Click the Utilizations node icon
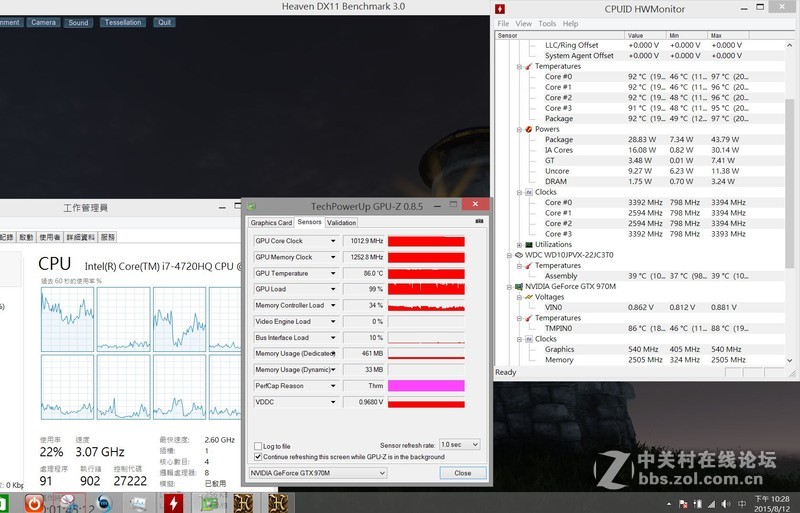Image resolution: width=800 pixels, height=513 pixels. (529, 245)
